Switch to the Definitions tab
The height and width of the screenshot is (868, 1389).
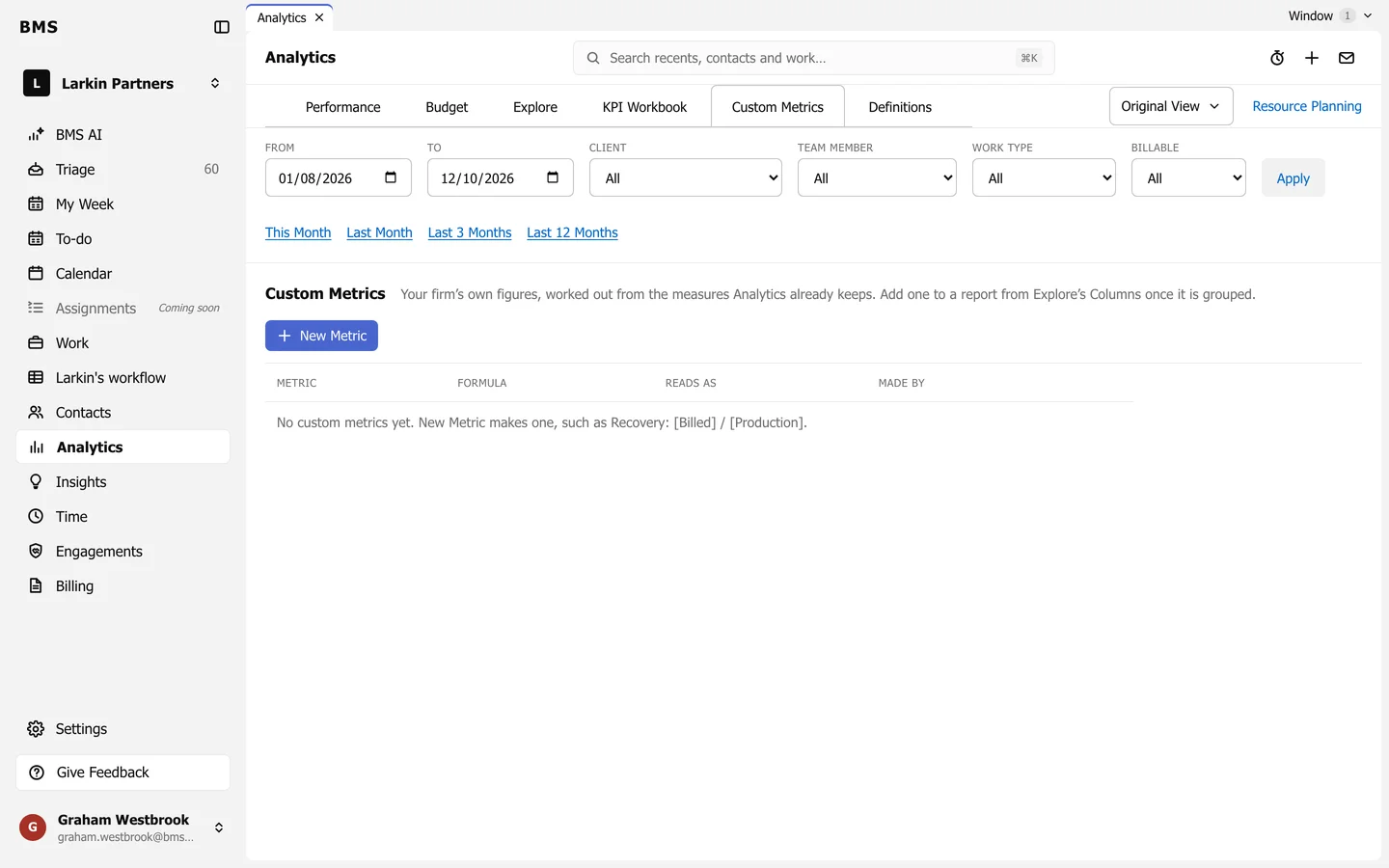(900, 107)
